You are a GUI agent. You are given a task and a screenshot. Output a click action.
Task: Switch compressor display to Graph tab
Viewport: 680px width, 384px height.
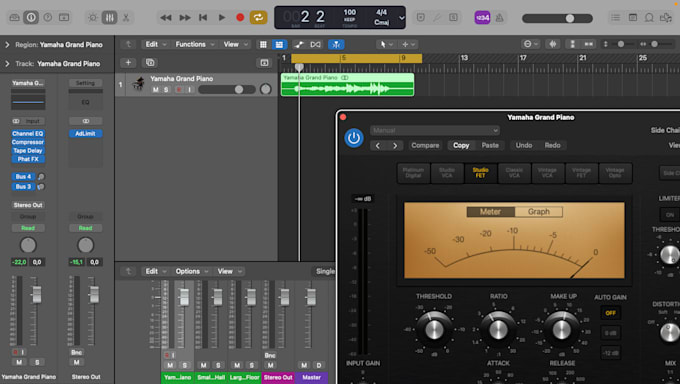point(539,212)
